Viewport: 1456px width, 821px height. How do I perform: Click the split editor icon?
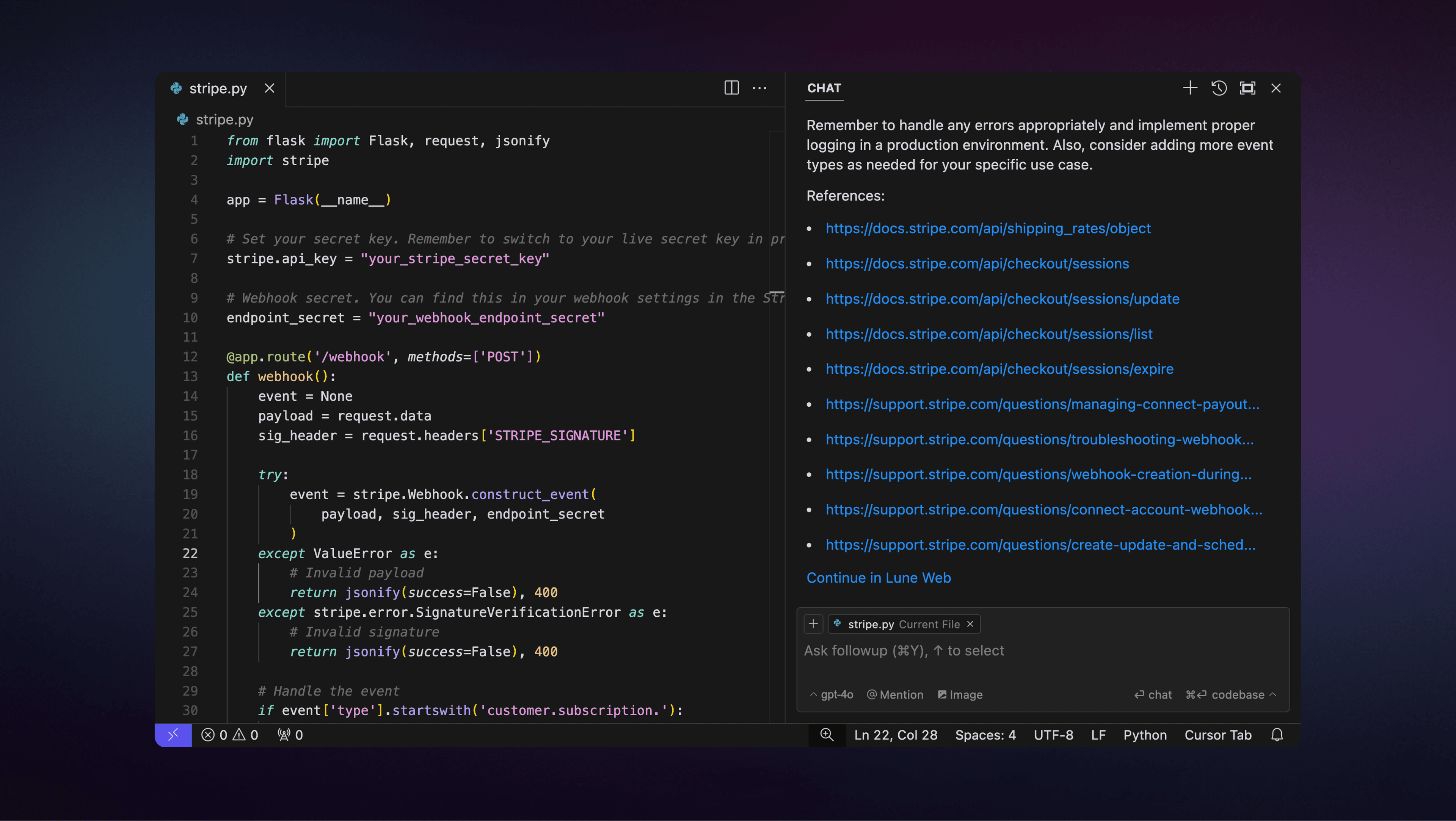pos(731,88)
